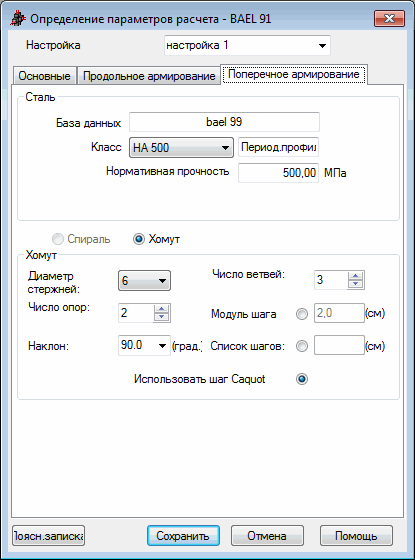Open Помощь help button
This screenshot has height=560, width=415.
[x=356, y=535]
